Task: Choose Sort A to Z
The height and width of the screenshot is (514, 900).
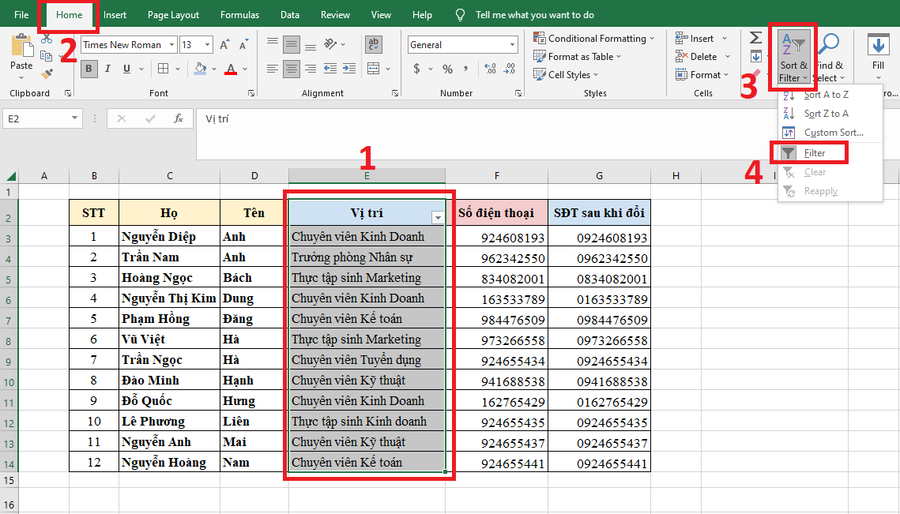Action: (829, 95)
